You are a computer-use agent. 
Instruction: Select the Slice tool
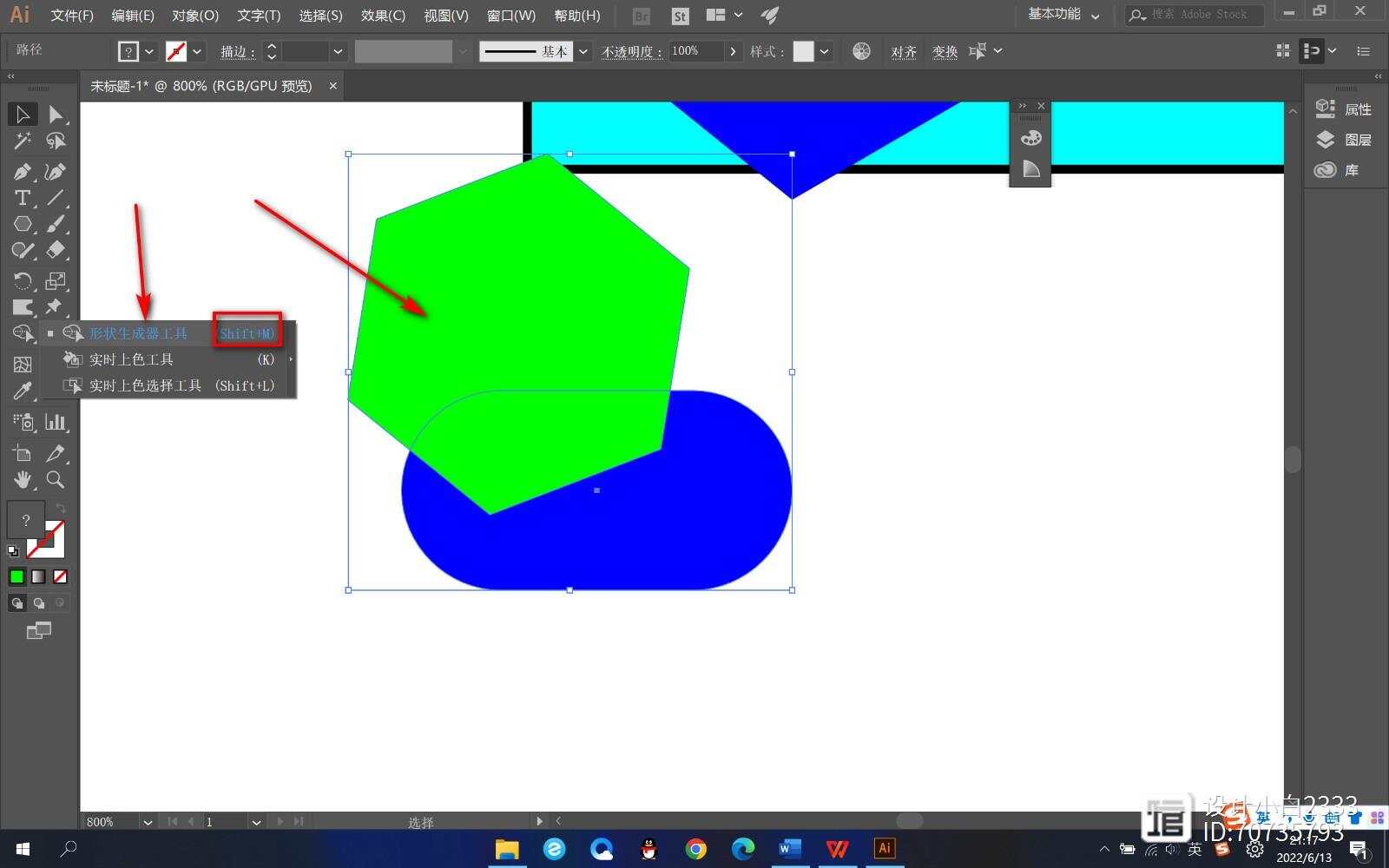56,453
